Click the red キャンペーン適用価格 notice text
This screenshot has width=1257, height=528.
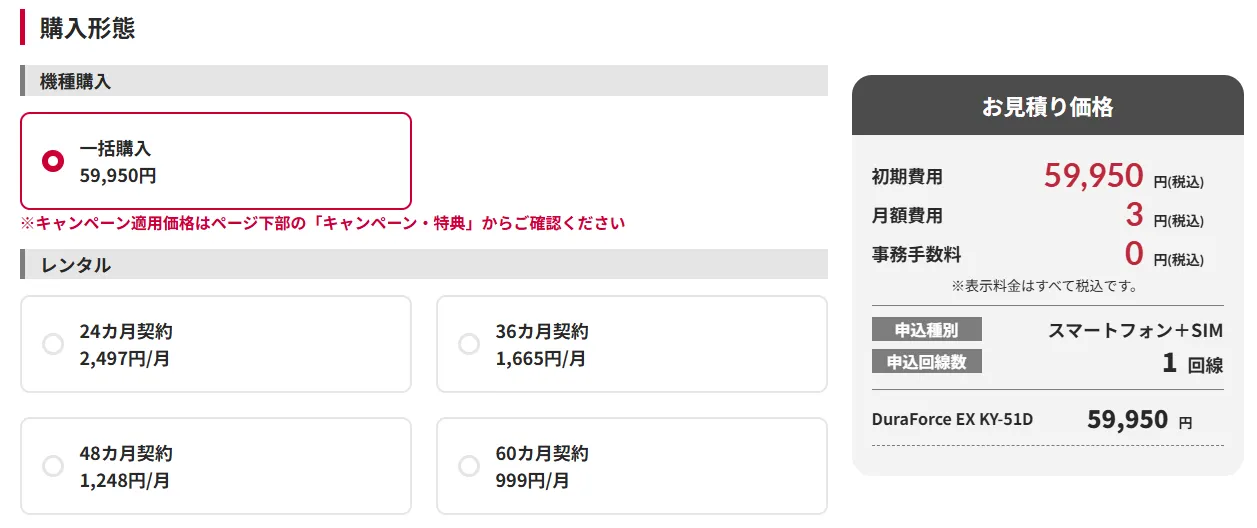point(322,223)
